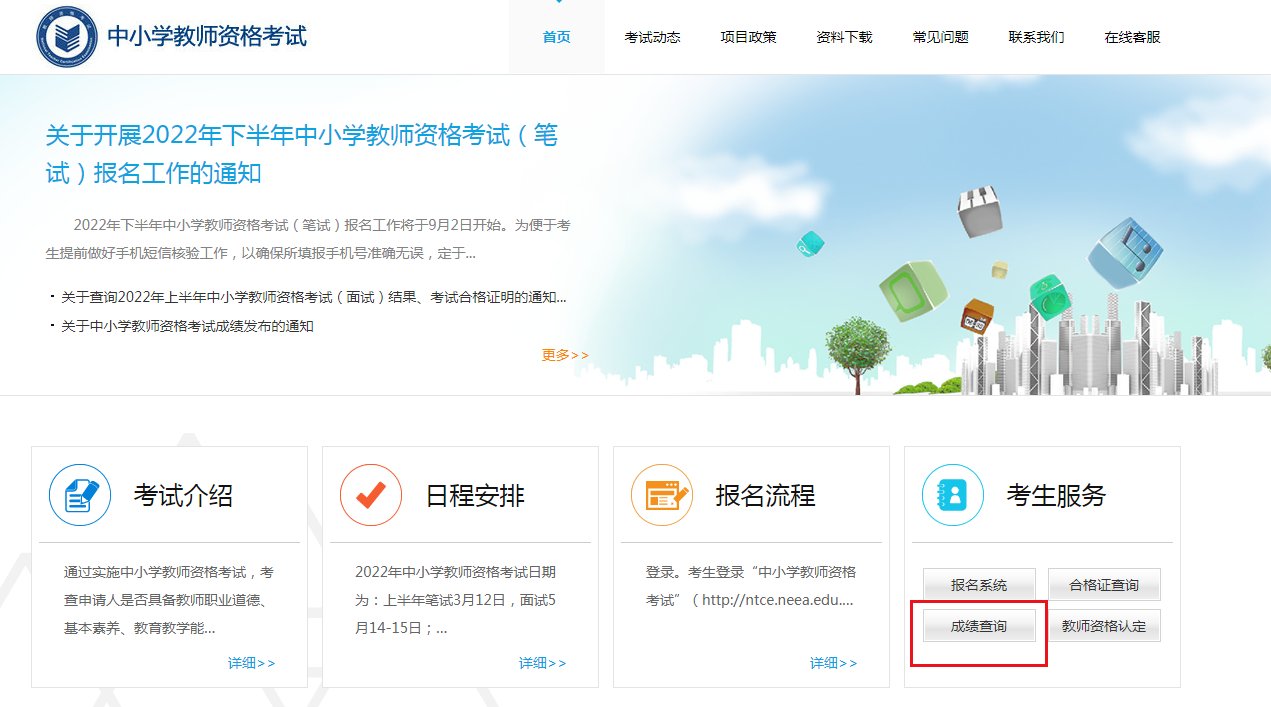
Task: Click the 考试介绍 description text
Action: pos(169,601)
